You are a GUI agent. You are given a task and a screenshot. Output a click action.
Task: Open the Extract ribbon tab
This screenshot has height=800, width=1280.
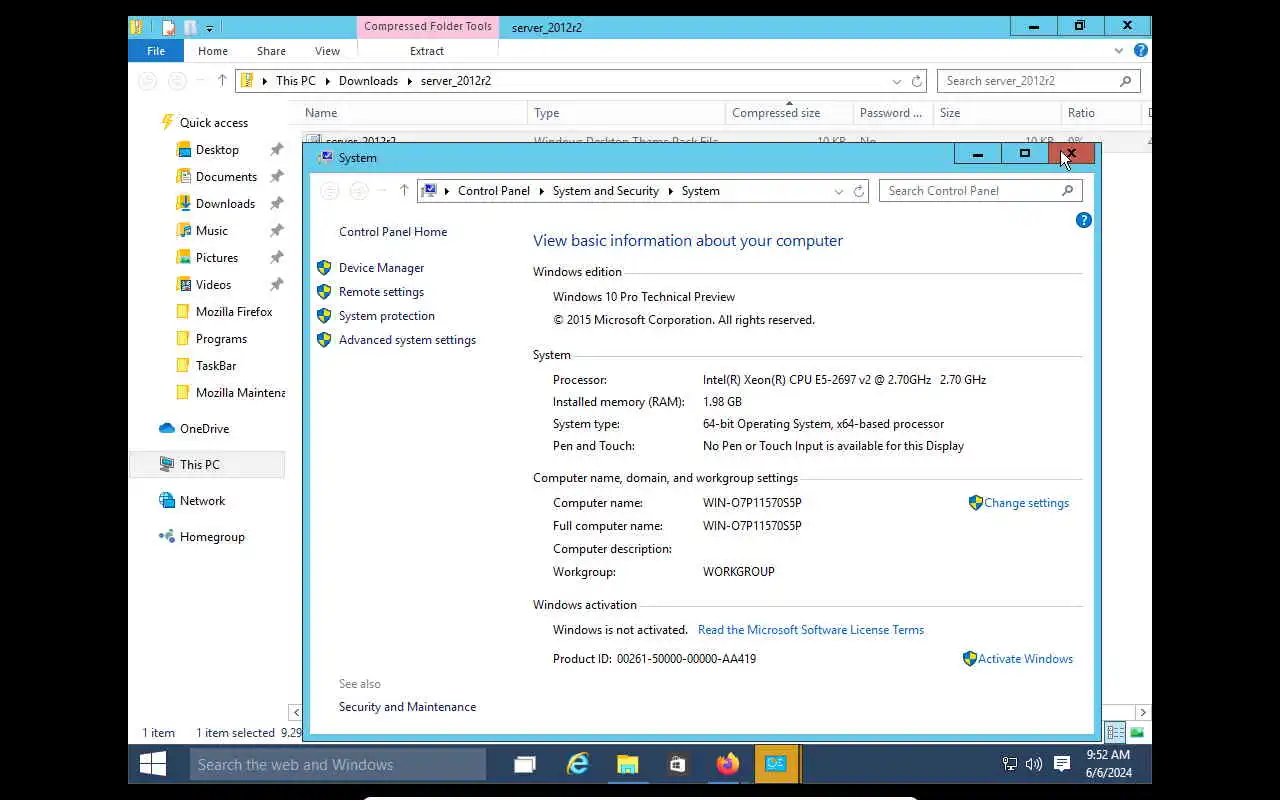(x=427, y=51)
